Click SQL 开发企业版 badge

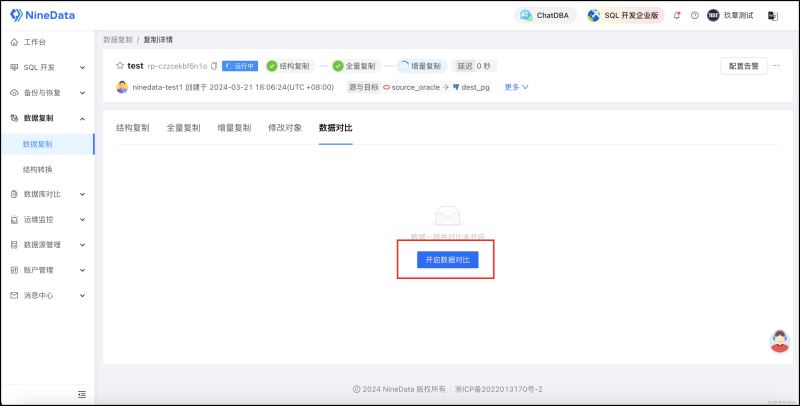tap(625, 15)
